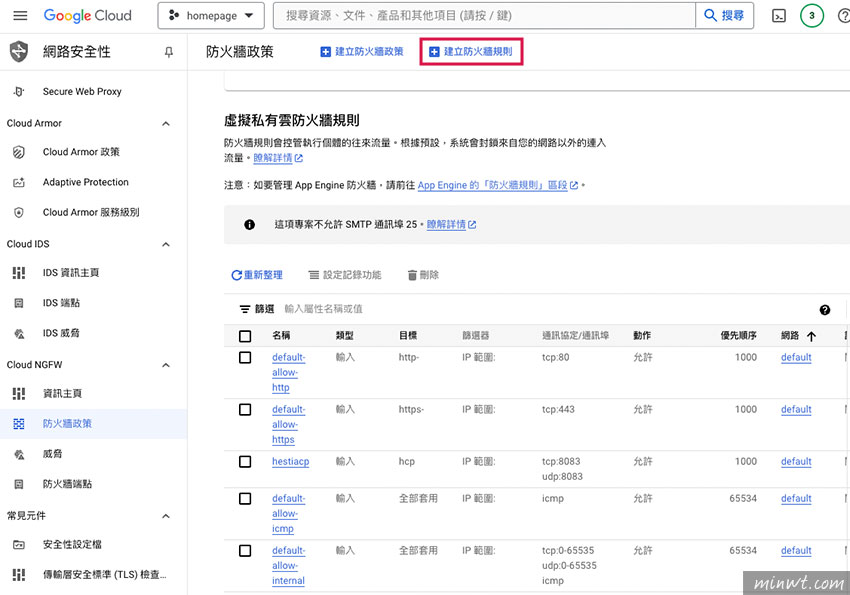
Task: Open default network link in default-allow-http row
Action: pos(796,358)
